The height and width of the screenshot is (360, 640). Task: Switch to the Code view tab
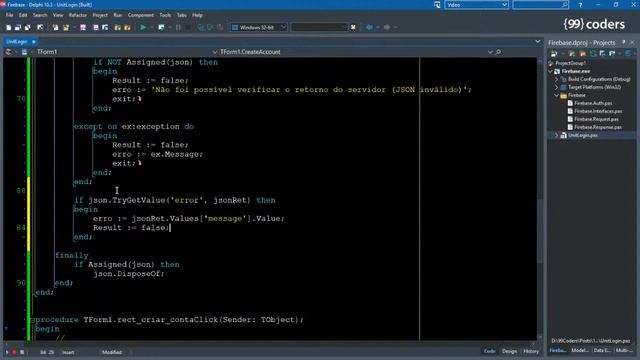point(489,351)
